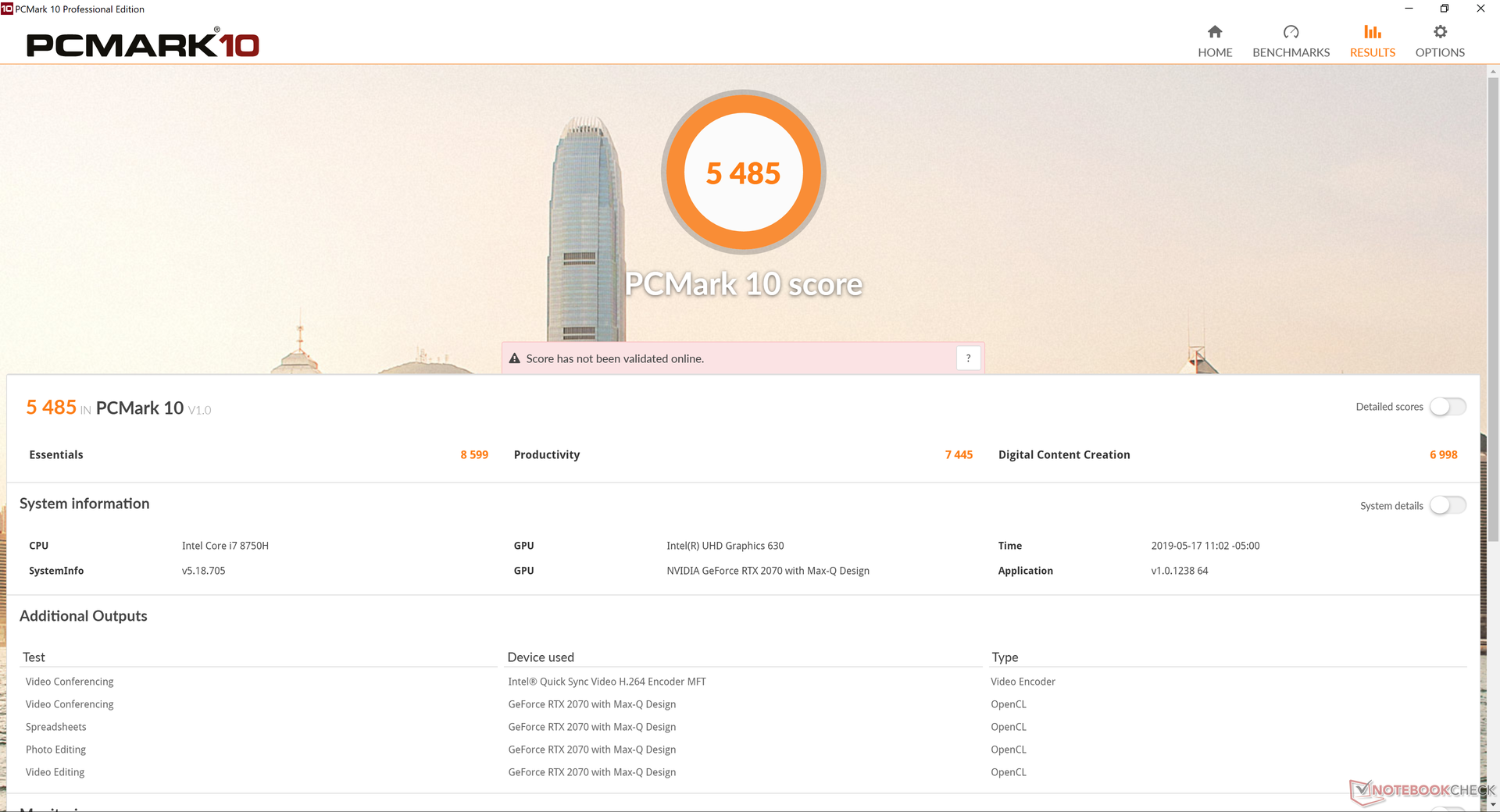This screenshot has height=812, width=1500.
Task: Click the Type column header
Action: point(1005,657)
